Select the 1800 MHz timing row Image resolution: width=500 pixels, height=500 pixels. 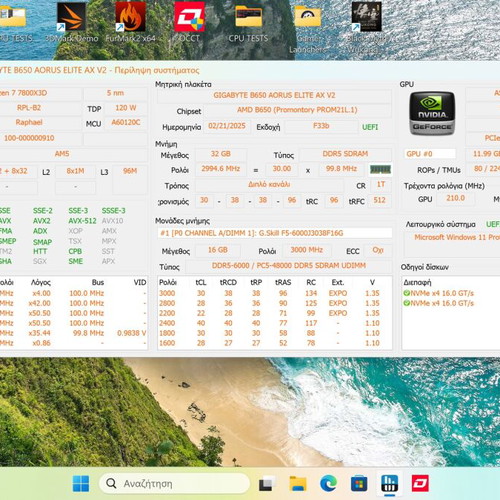[274, 333]
